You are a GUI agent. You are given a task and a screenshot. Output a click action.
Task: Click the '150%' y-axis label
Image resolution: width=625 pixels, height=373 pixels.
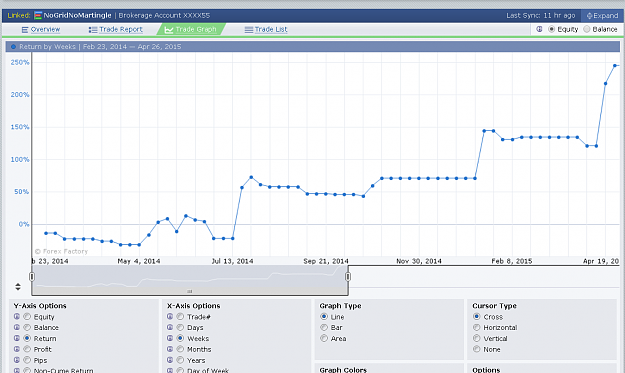[20, 127]
